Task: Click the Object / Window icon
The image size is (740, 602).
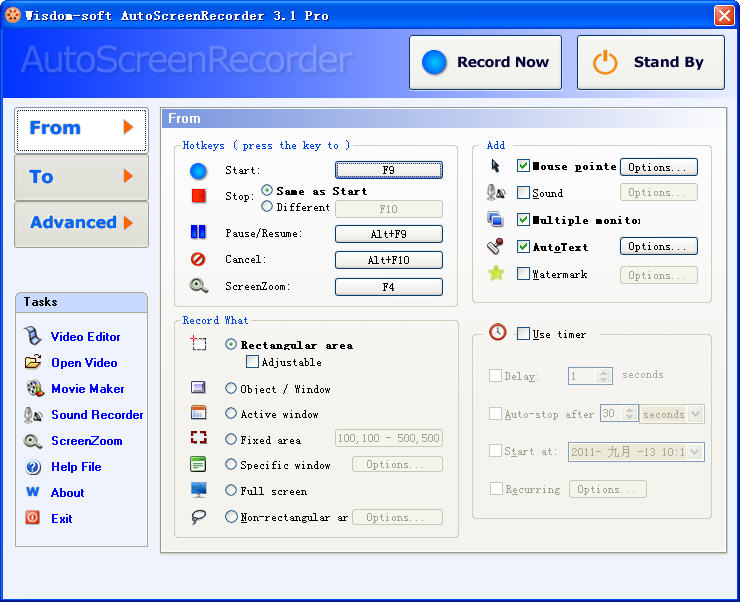Action: [x=198, y=387]
